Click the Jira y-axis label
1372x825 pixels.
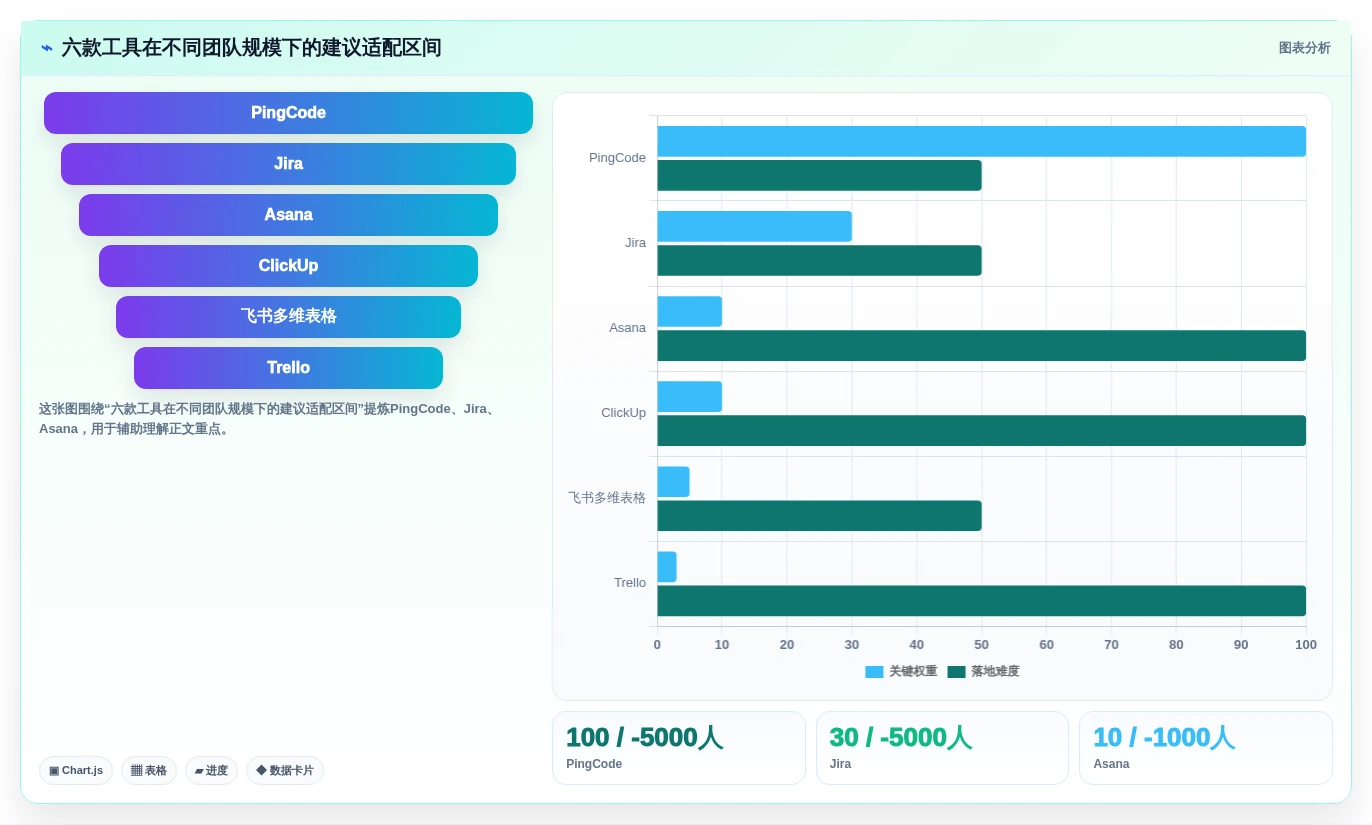coord(635,243)
